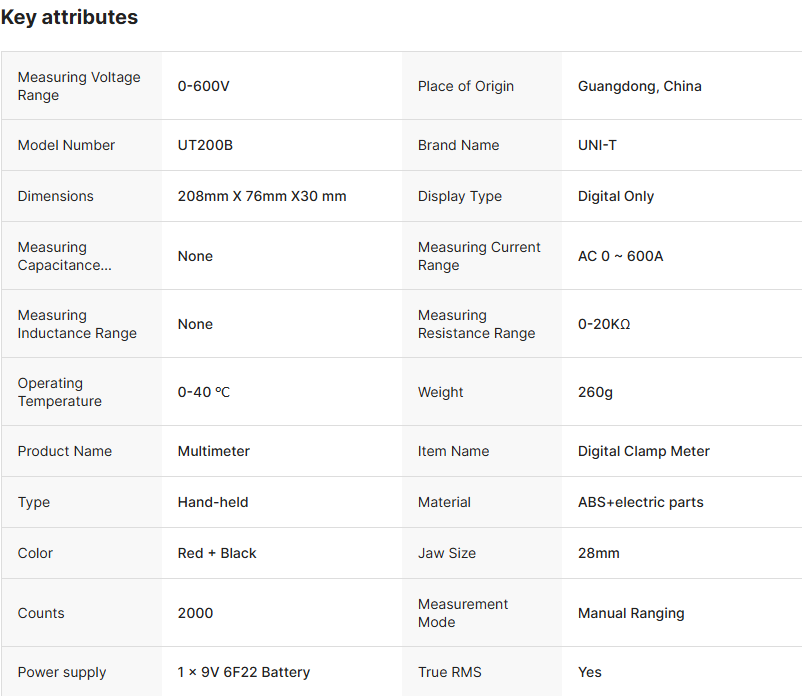The width and height of the screenshot is (802, 696).
Task: Click the UNI-T brand name value
Action: pyautogui.click(x=597, y=145)
